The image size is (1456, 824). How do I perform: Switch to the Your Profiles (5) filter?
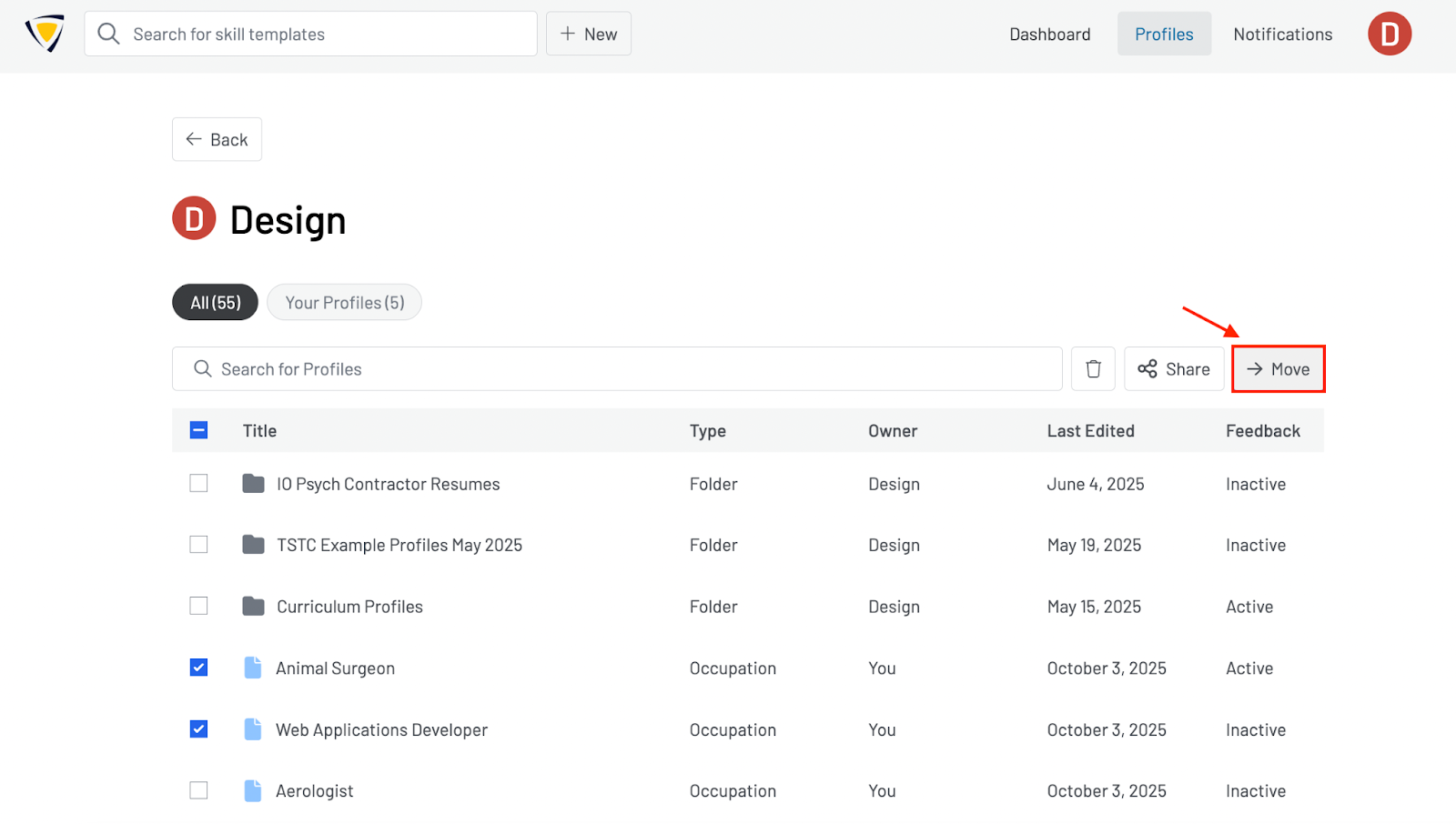point(344,303)
